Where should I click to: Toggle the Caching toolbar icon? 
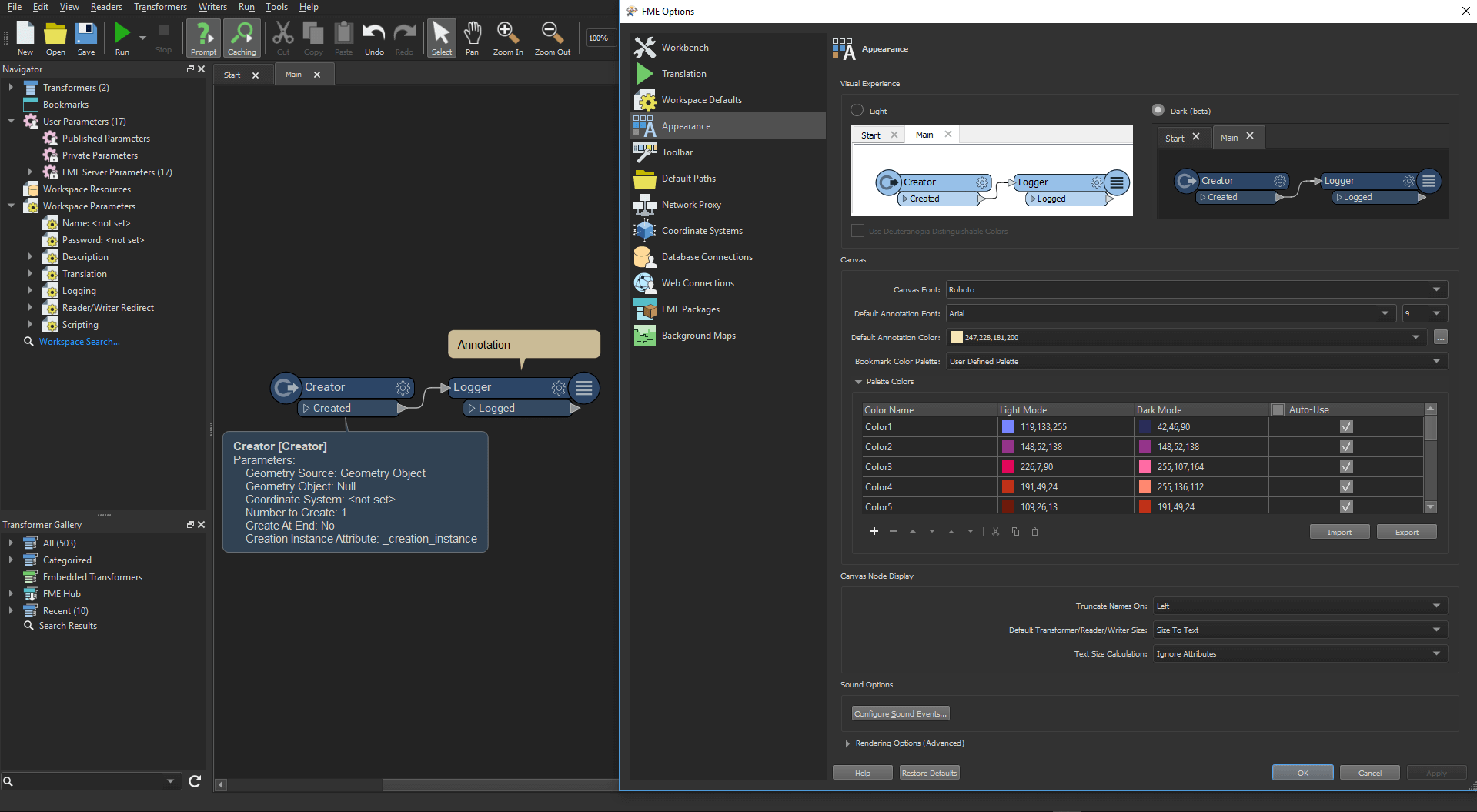tap(242, 38)
